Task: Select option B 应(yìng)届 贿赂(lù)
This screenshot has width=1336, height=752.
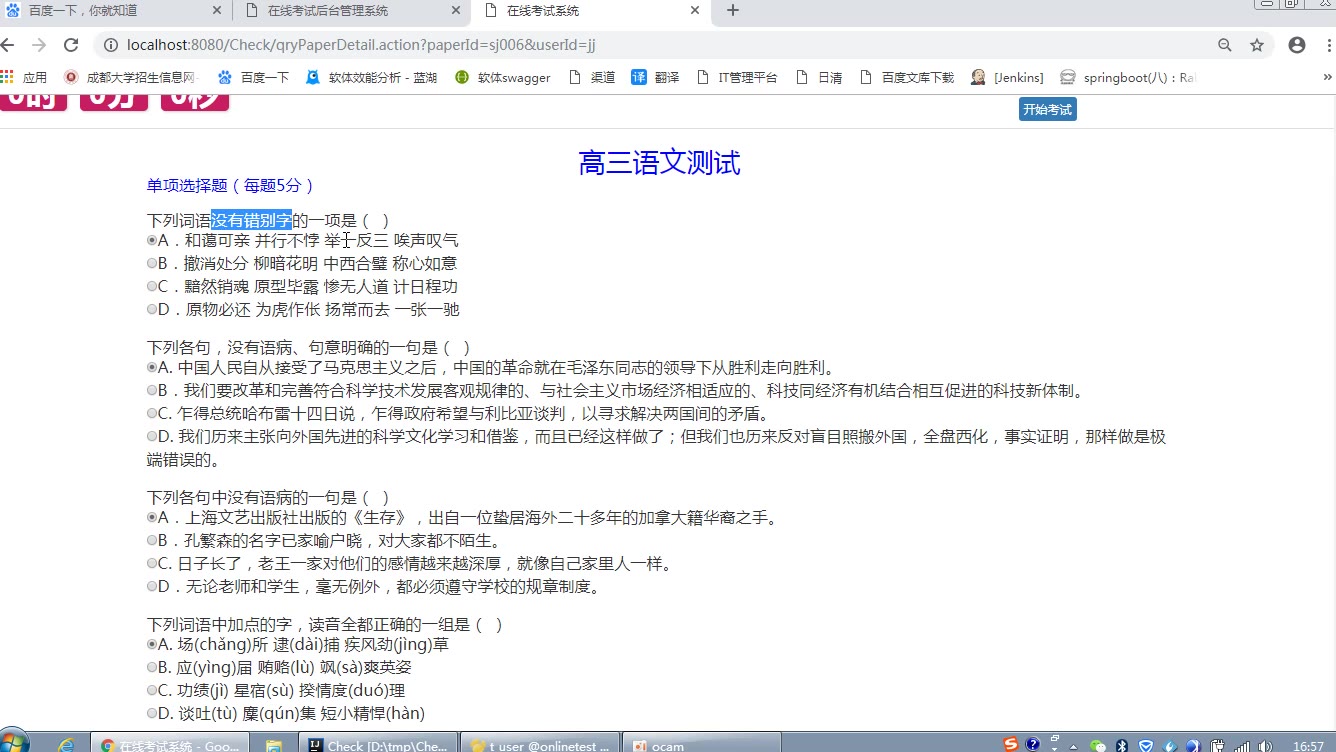Action: point(152,667)
